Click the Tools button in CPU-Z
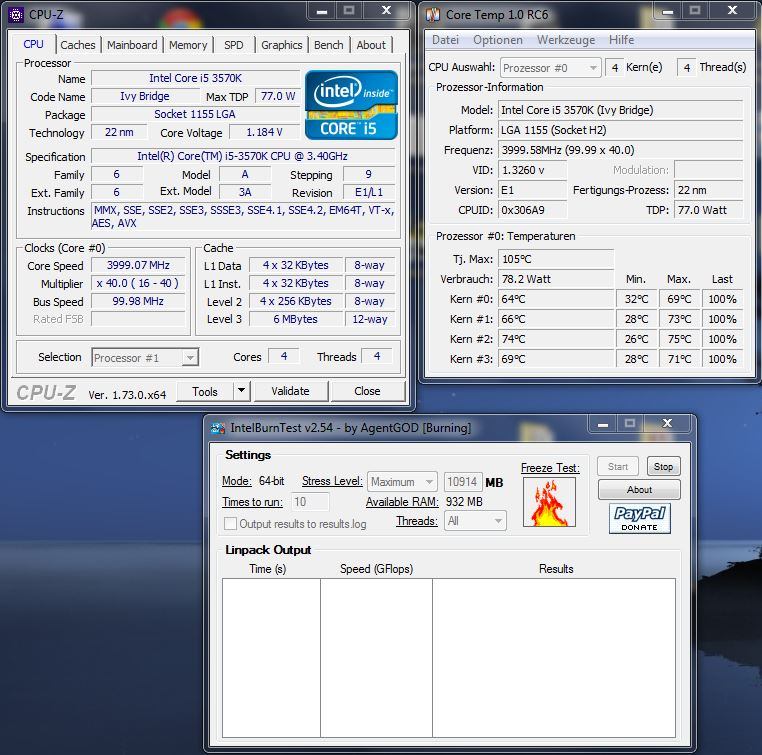The width and height of the screenshot is (762, 755). [205, 392]
